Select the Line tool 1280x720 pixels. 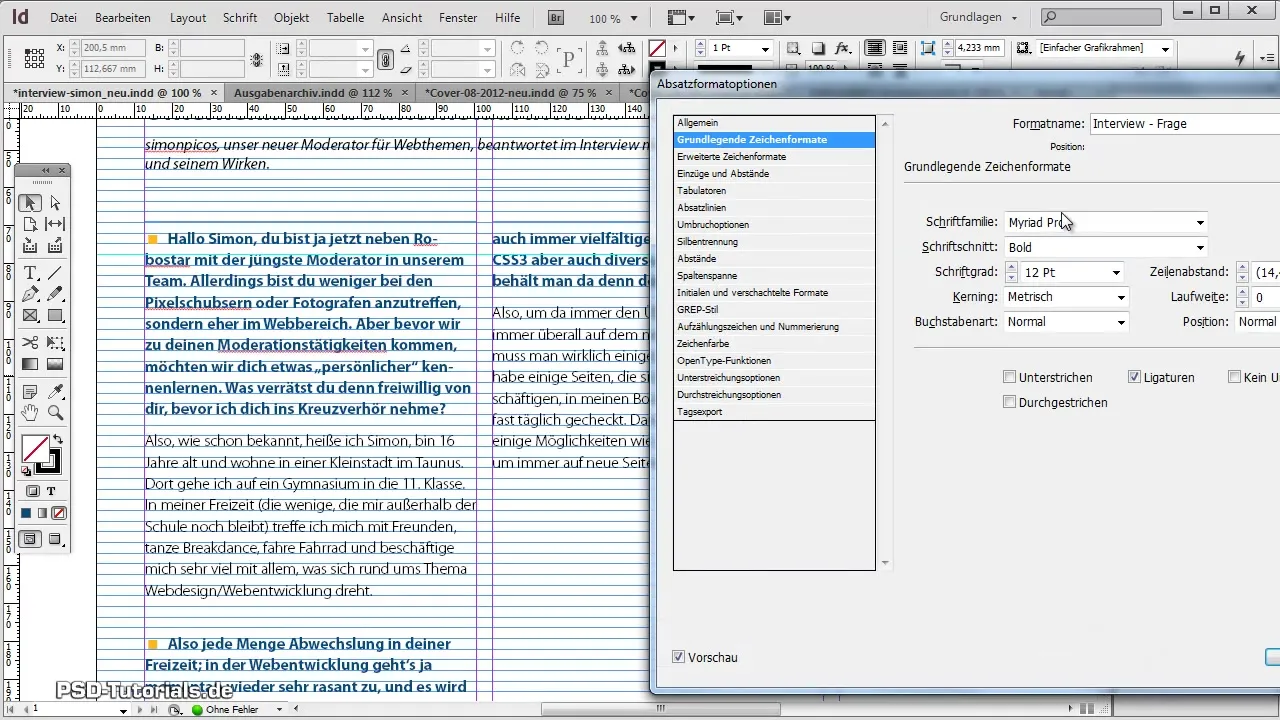pyautogui.click(x=55, y=273)
